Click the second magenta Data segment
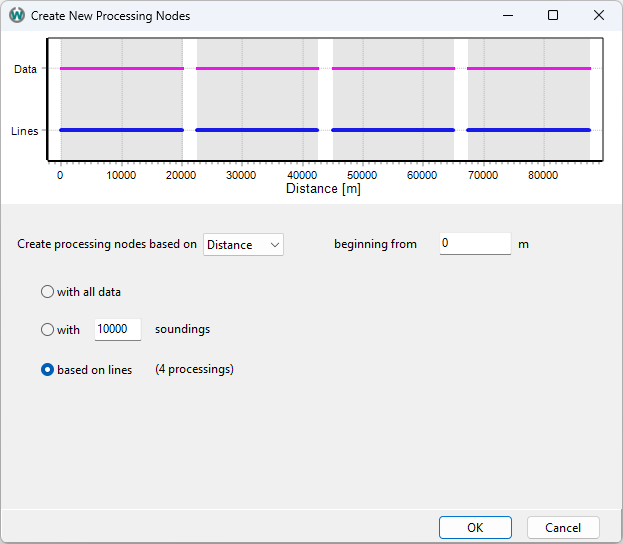 coord(257,68)
